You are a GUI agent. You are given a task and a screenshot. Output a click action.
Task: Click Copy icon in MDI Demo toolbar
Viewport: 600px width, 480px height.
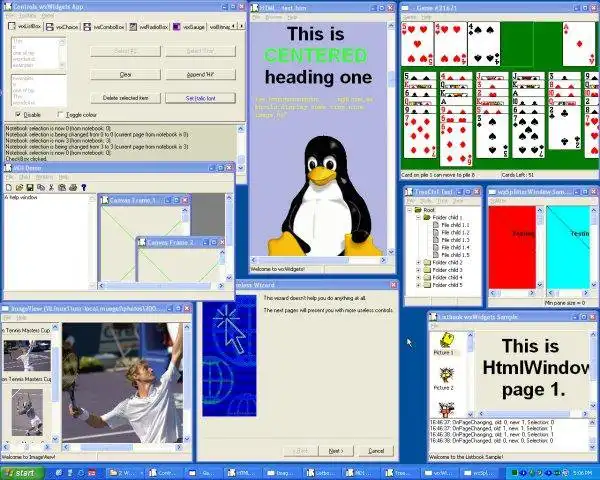(x=41, y=188)
